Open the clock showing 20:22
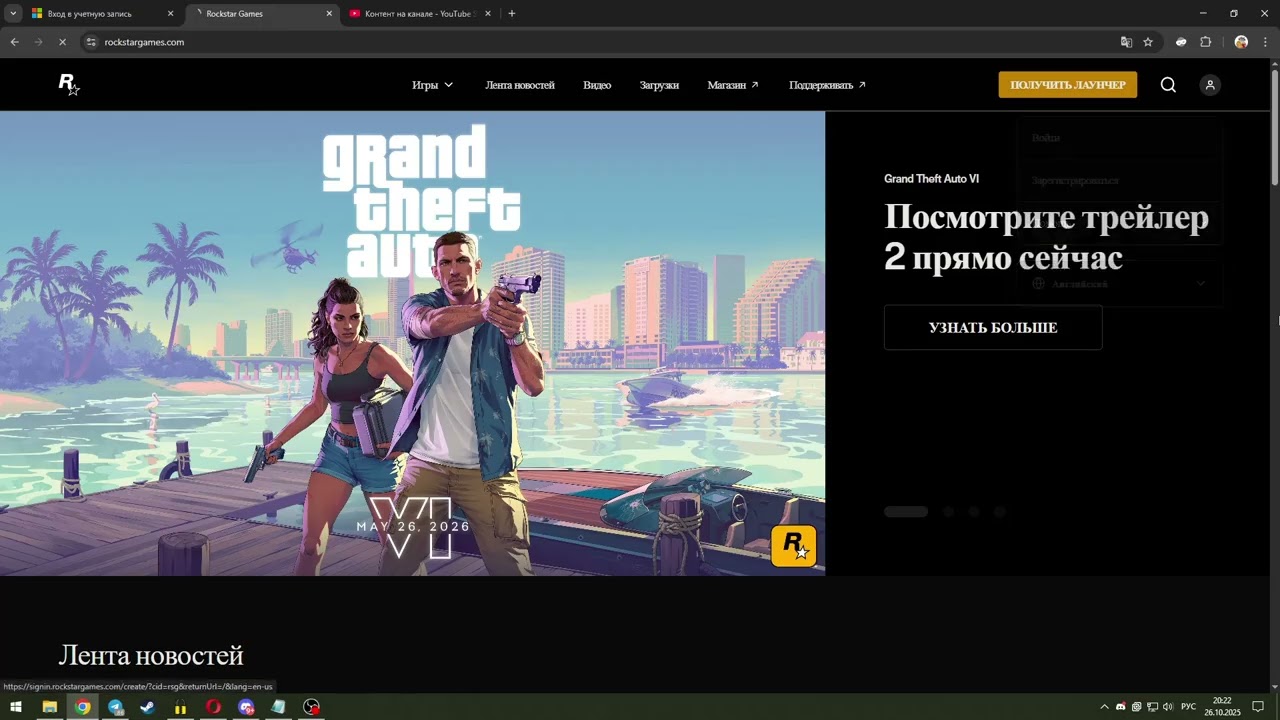 click(x=1222, y=707)
